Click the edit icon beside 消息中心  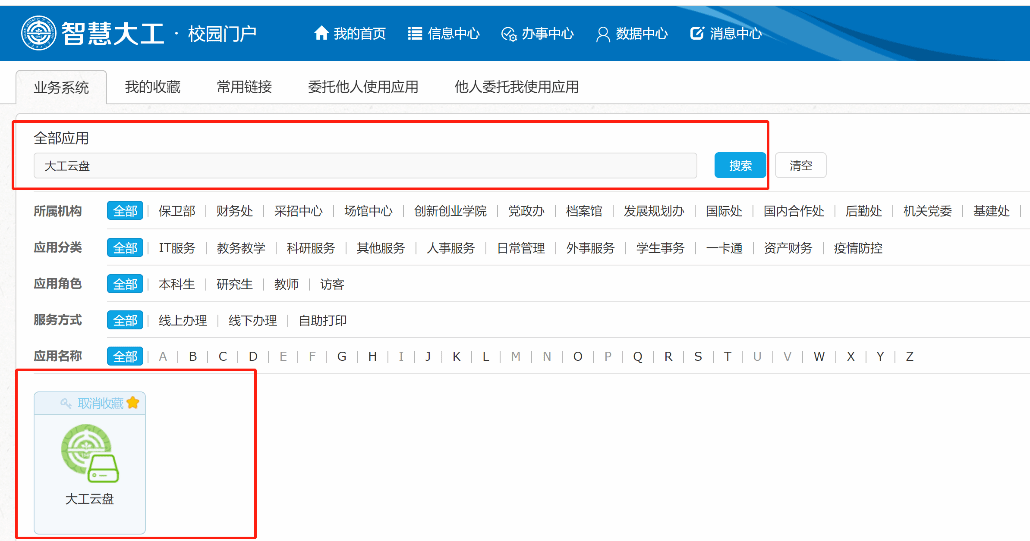[x=697, y=33]
